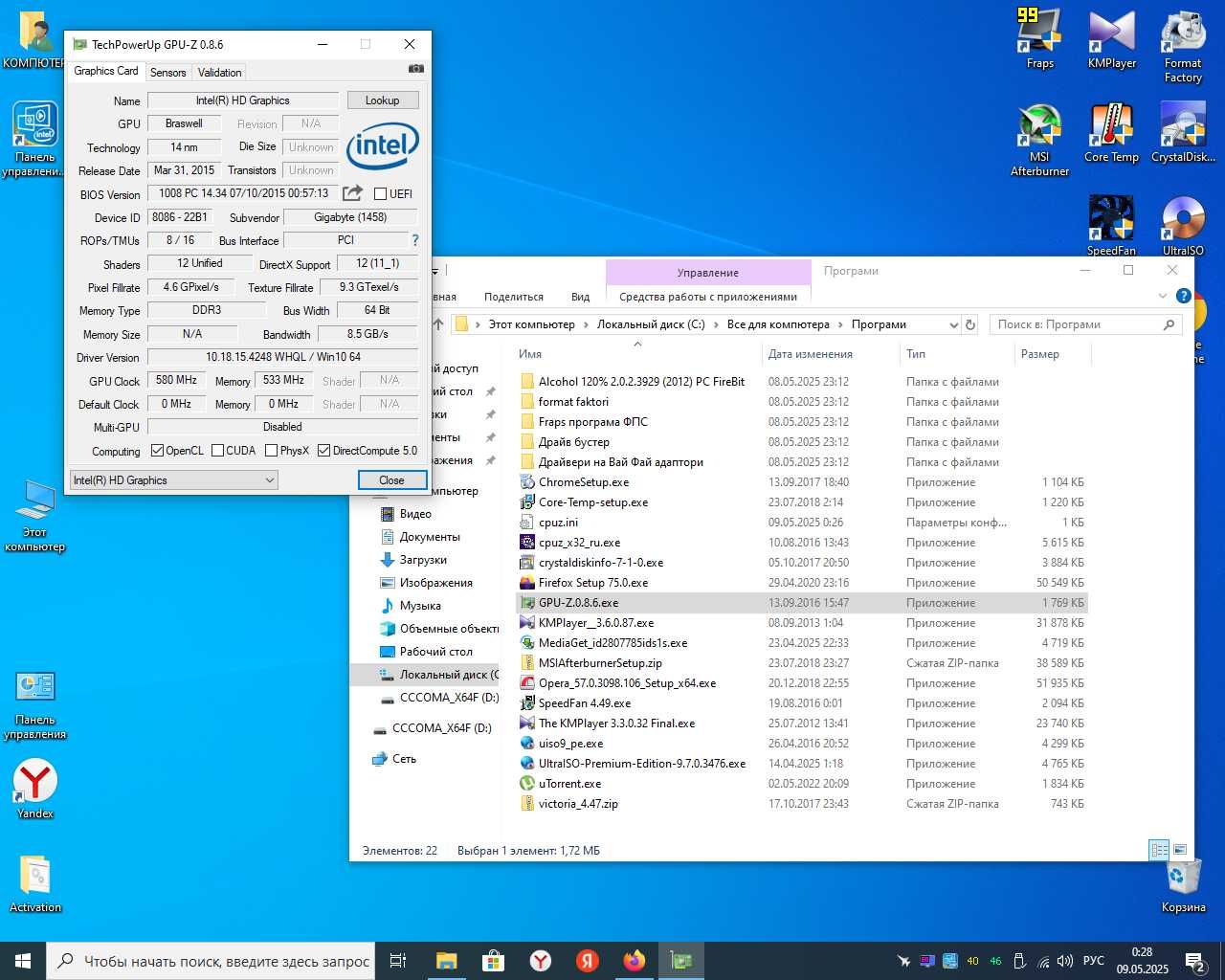
Task: Open the notification center on taskbar
Action: point(1194,961)
